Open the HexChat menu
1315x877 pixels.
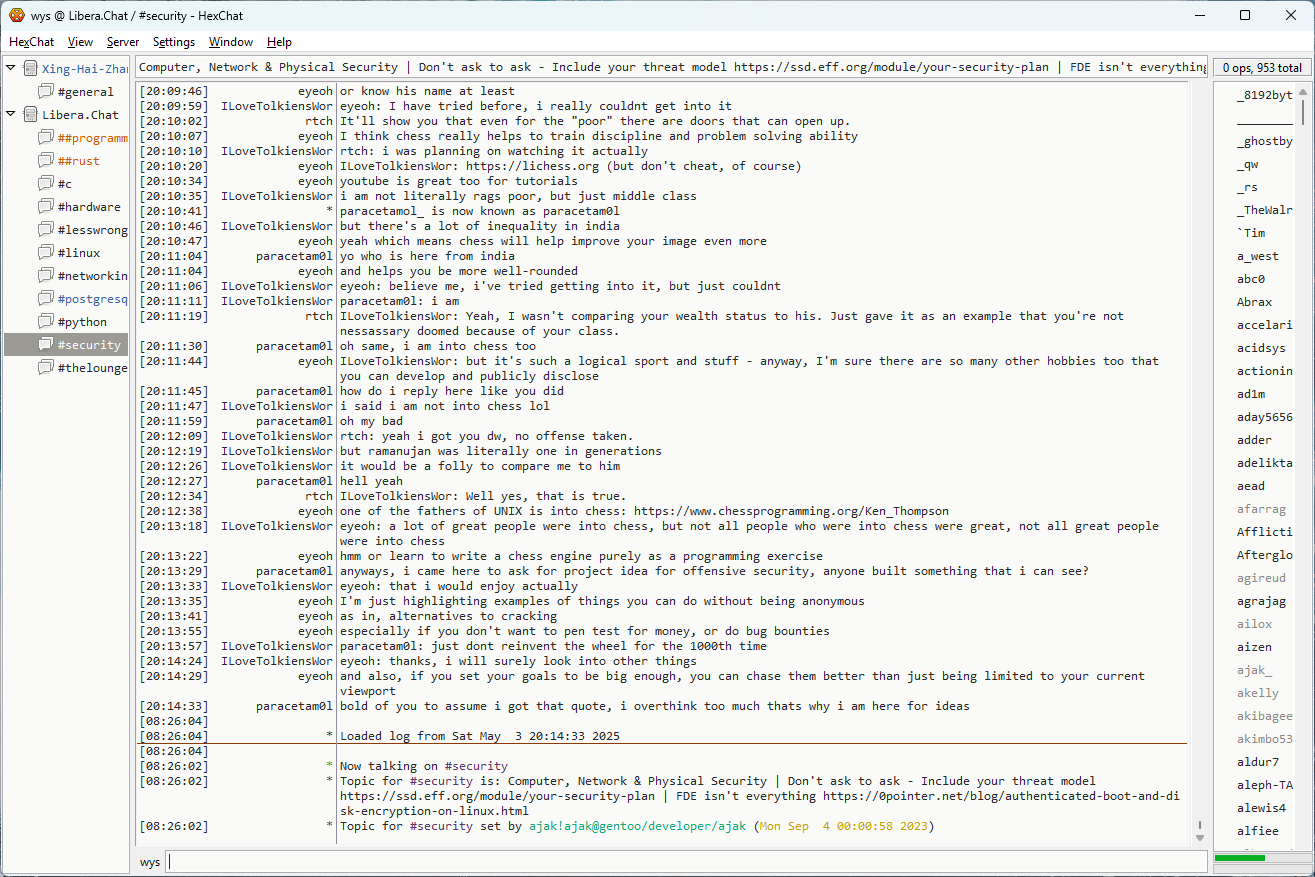click(31, 42)
